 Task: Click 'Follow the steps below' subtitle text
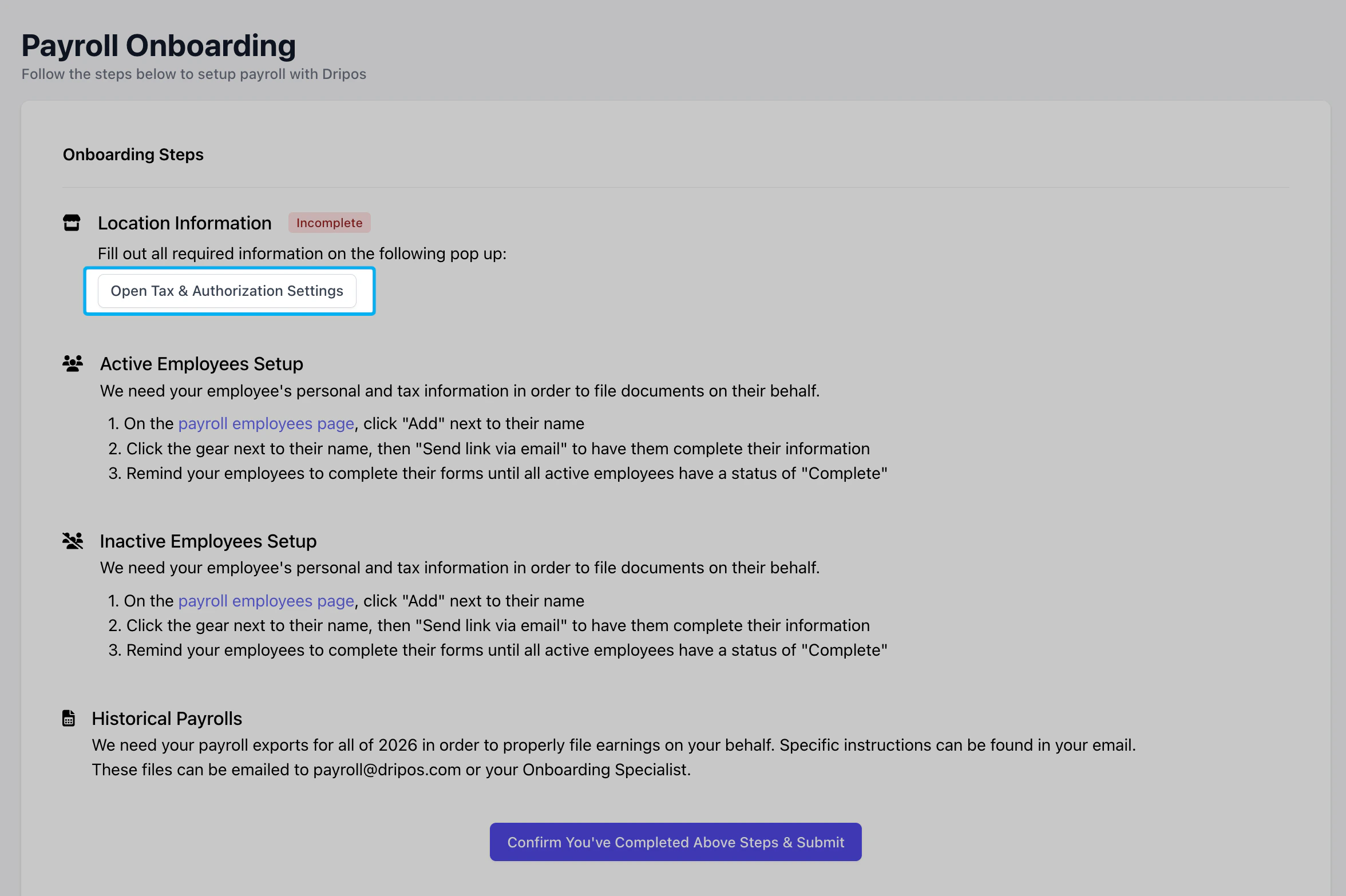(193, 74)
